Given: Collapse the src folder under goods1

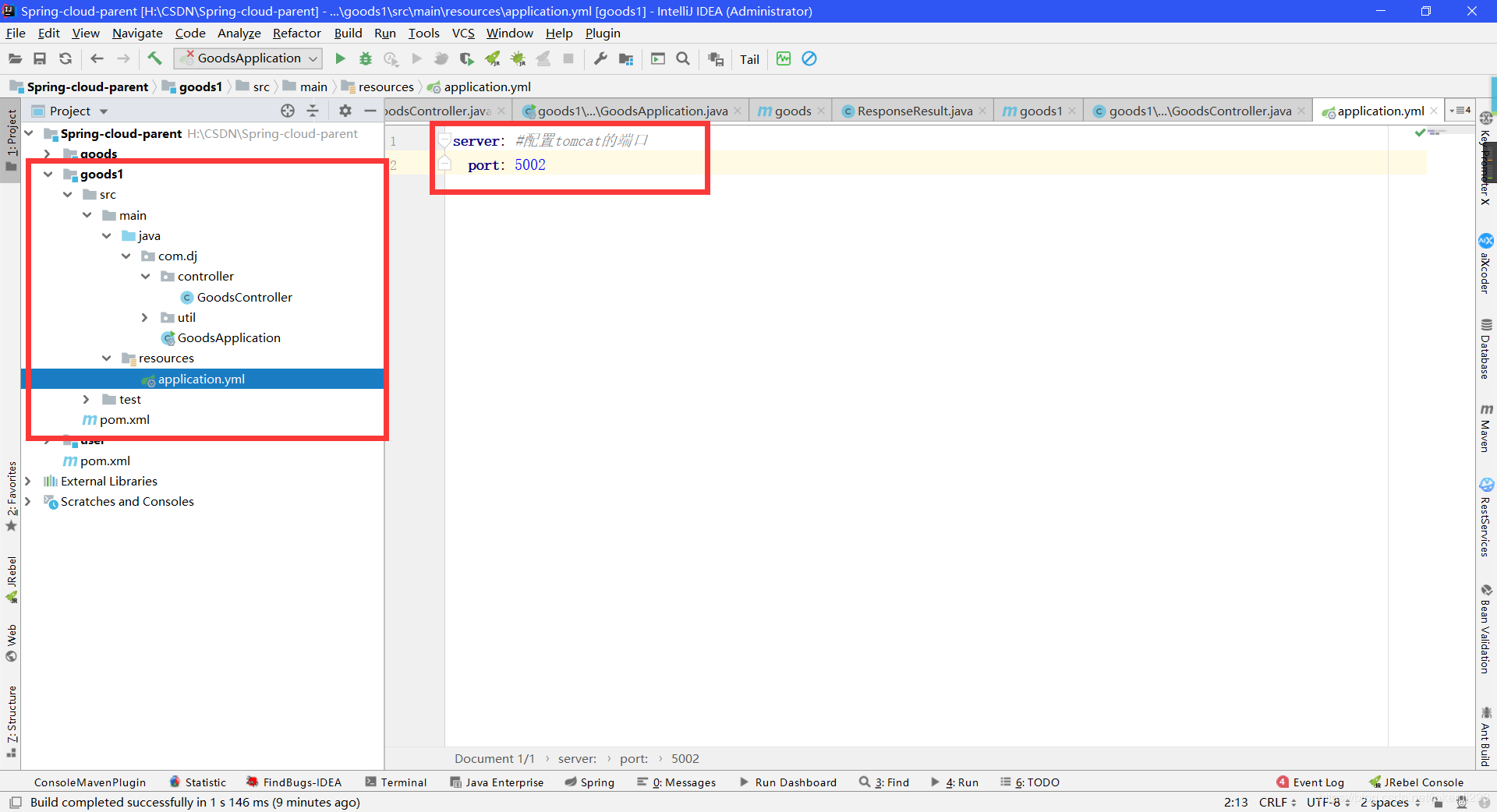Looking at the screenshot, I should pyautogui.click(x=68, y=194).
